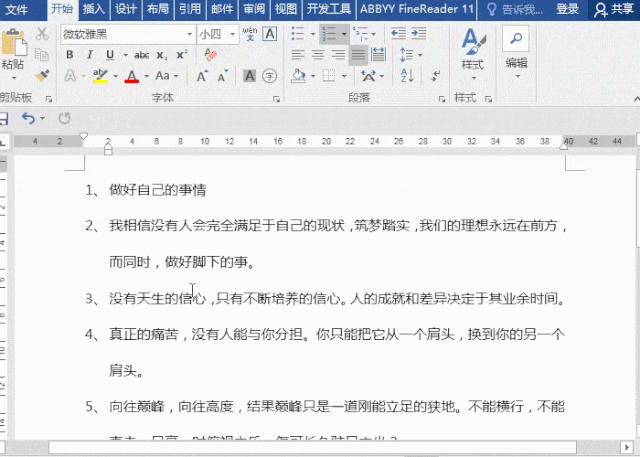Switch to the 引用 References tab

pos(189,9)
